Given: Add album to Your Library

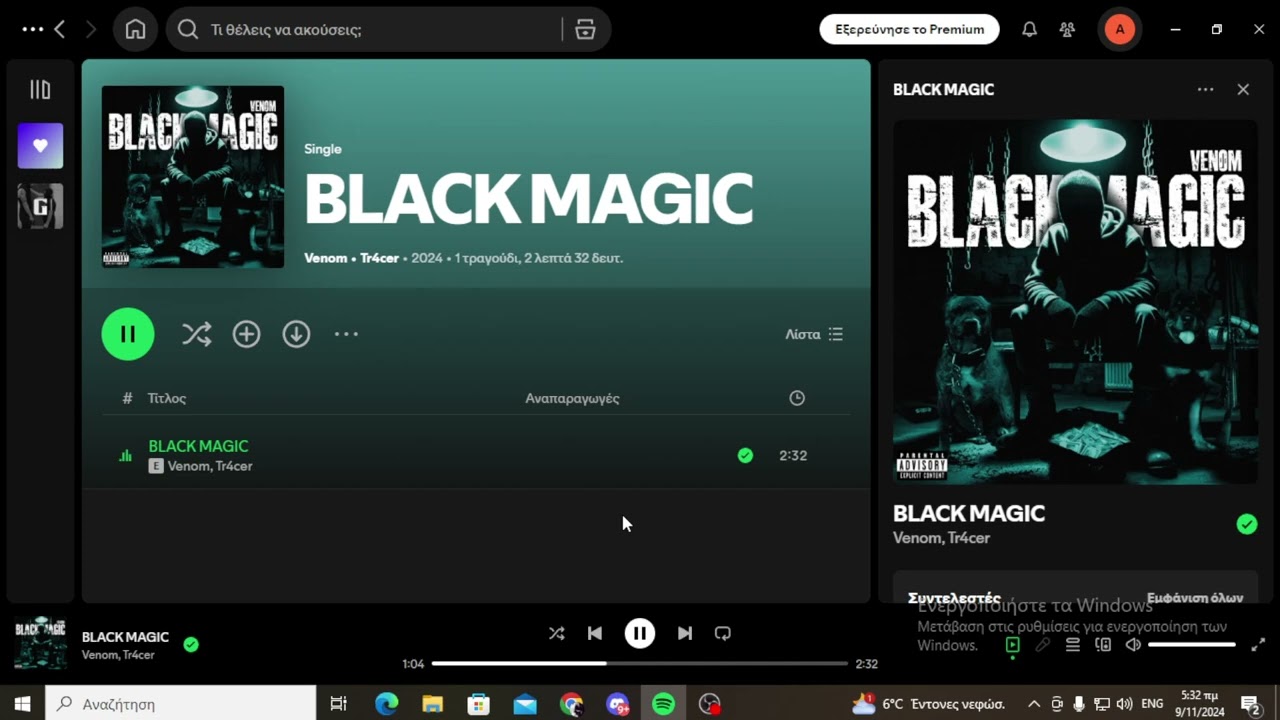Looking at the screenshot, I should (x=246, y=334).
